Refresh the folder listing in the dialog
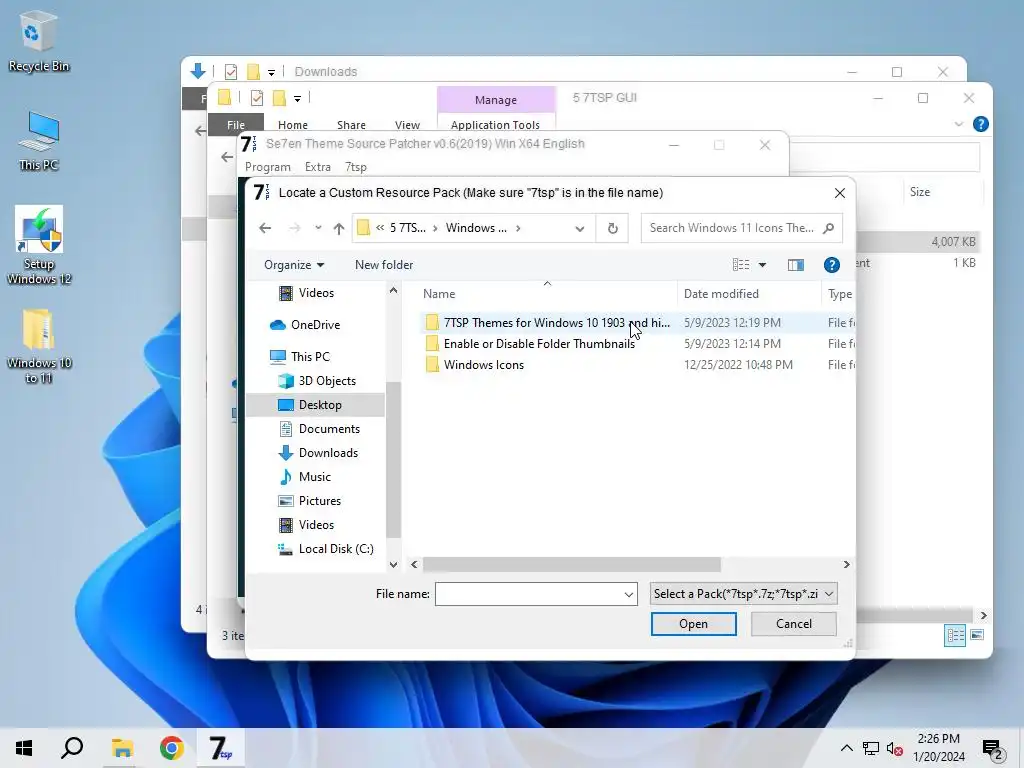 click(613, 228)
